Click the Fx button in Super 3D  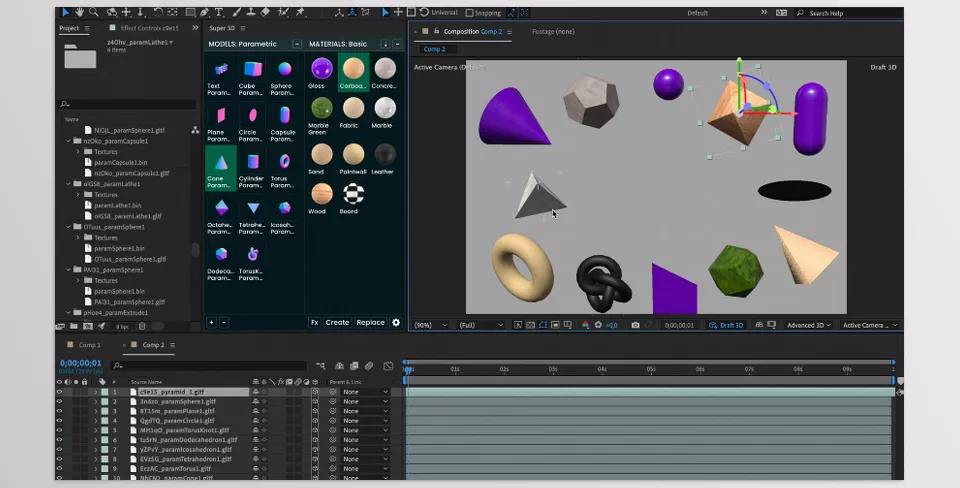[314, 322]
